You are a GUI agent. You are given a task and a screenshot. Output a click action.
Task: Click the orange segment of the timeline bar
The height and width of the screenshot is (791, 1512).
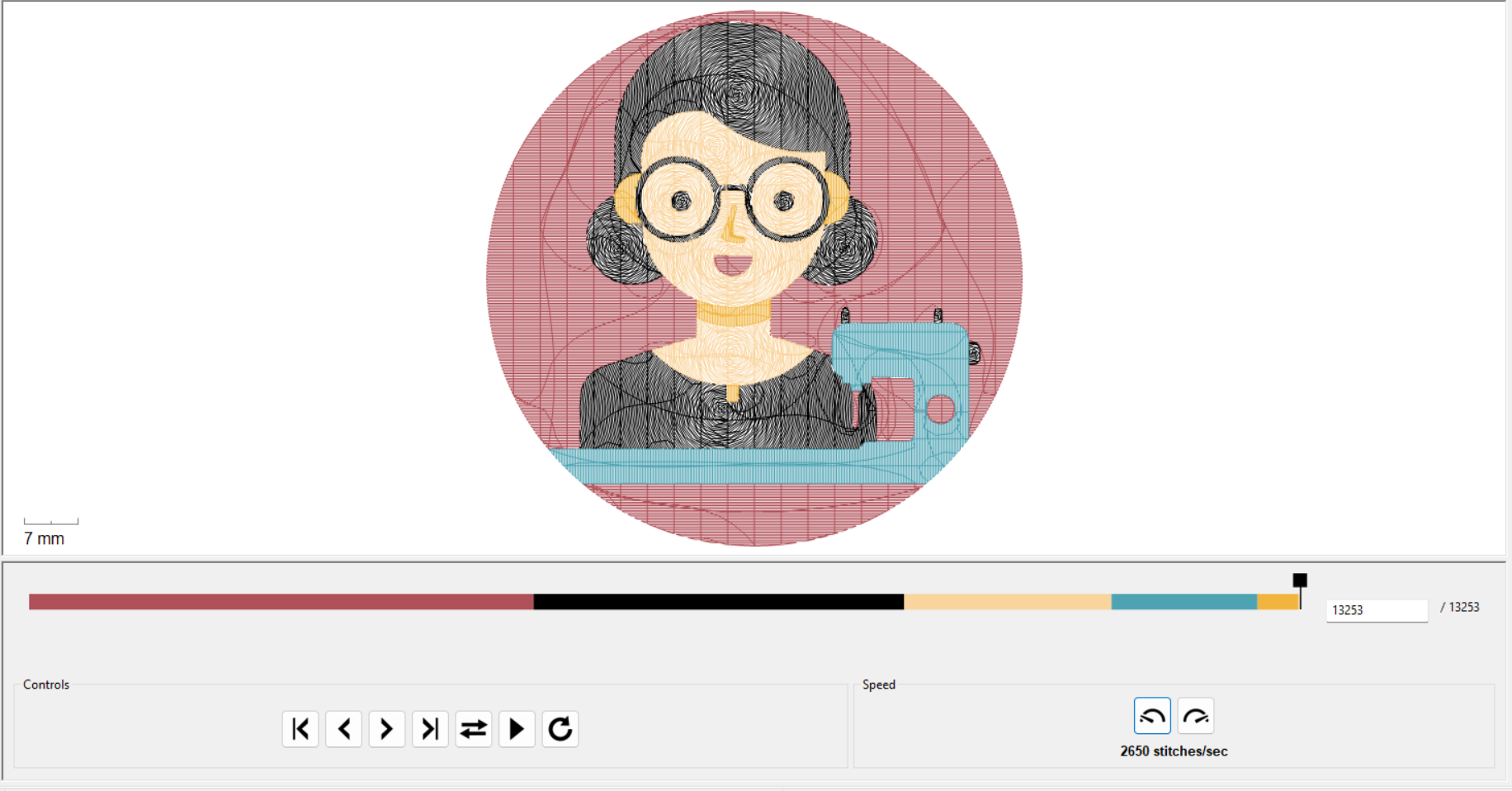tap(1278, 602)
